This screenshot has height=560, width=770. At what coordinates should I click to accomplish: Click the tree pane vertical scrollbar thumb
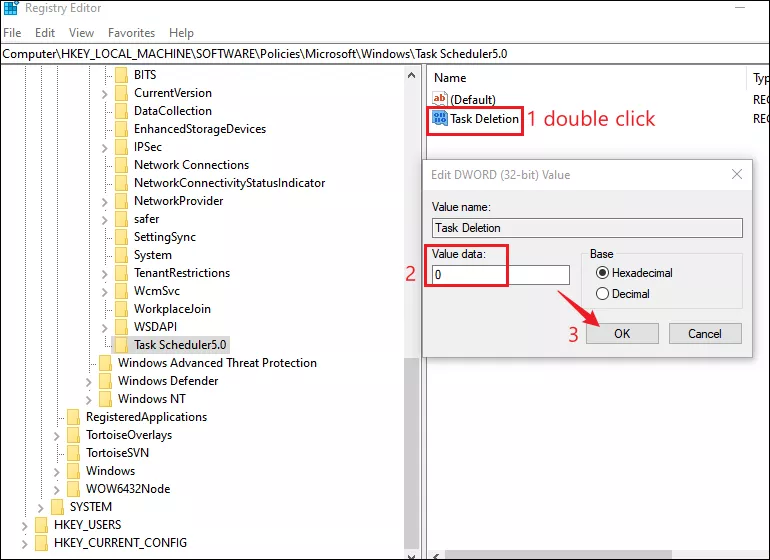pyautogui.click(x=412, y=455)
